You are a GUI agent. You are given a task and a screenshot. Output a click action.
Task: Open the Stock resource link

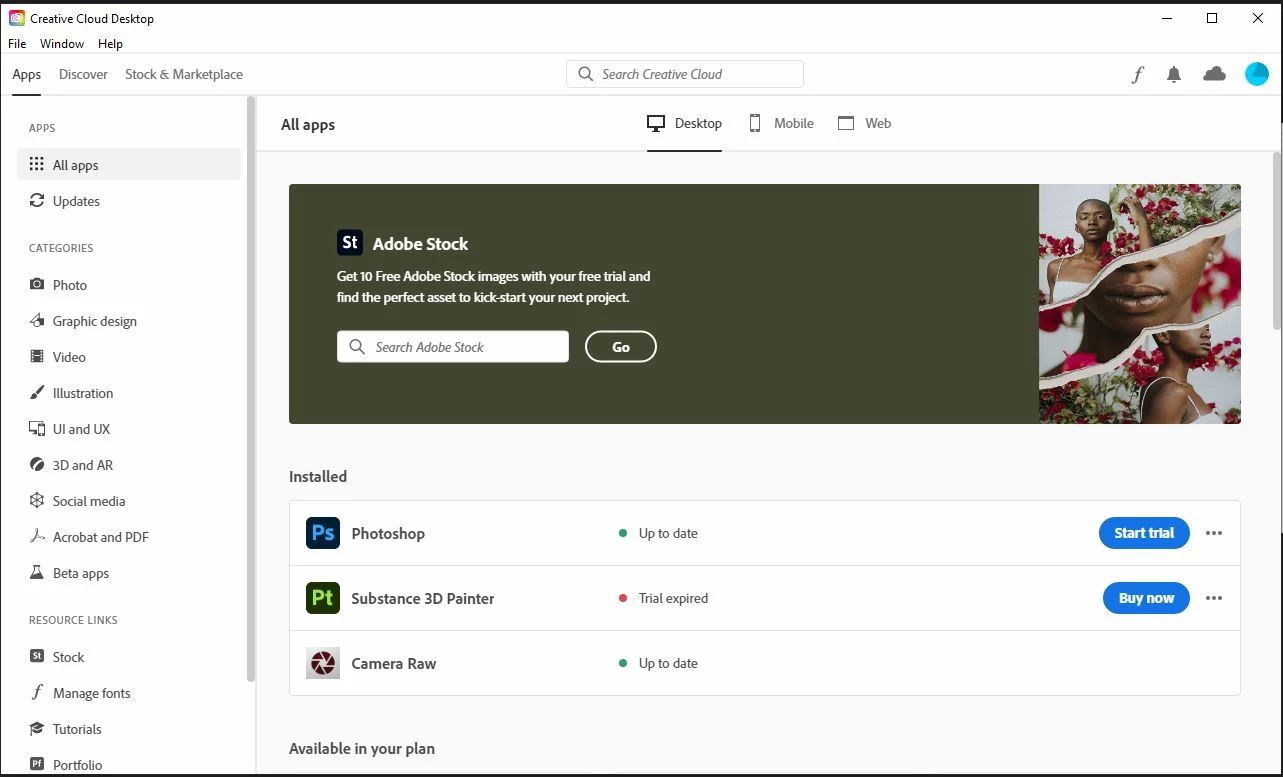click(129, 657)
